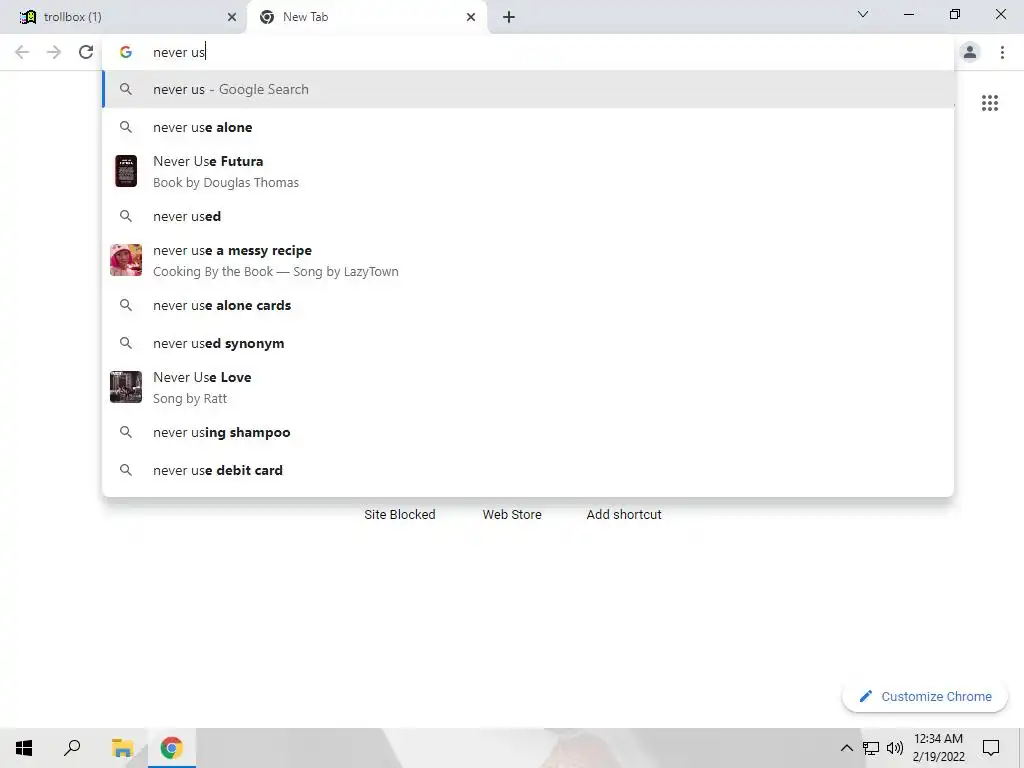This screenshot has height=768, width=1024.
Task: Choose 'never use a messy recipe' suggestion
Action: click(x=528, y=261)
